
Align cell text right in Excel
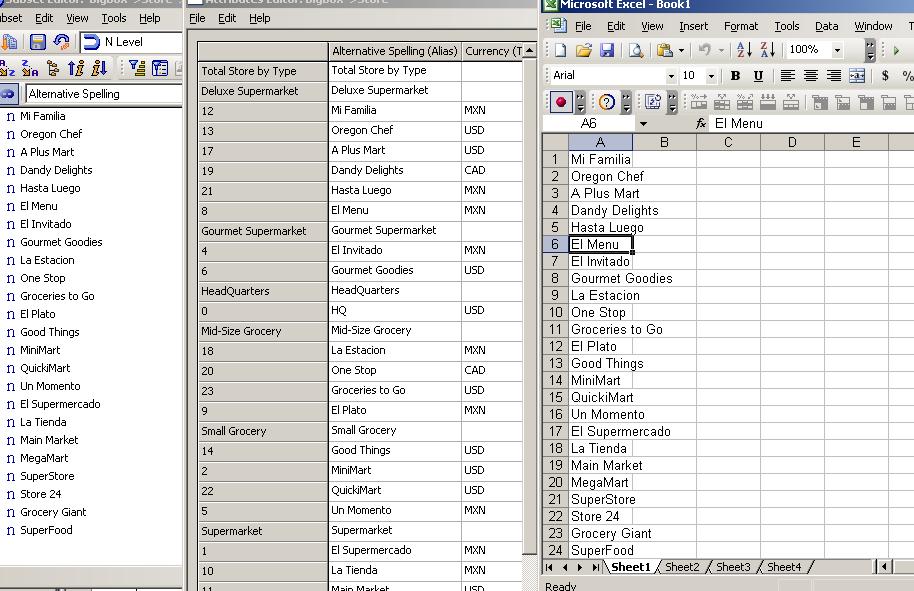834,76
